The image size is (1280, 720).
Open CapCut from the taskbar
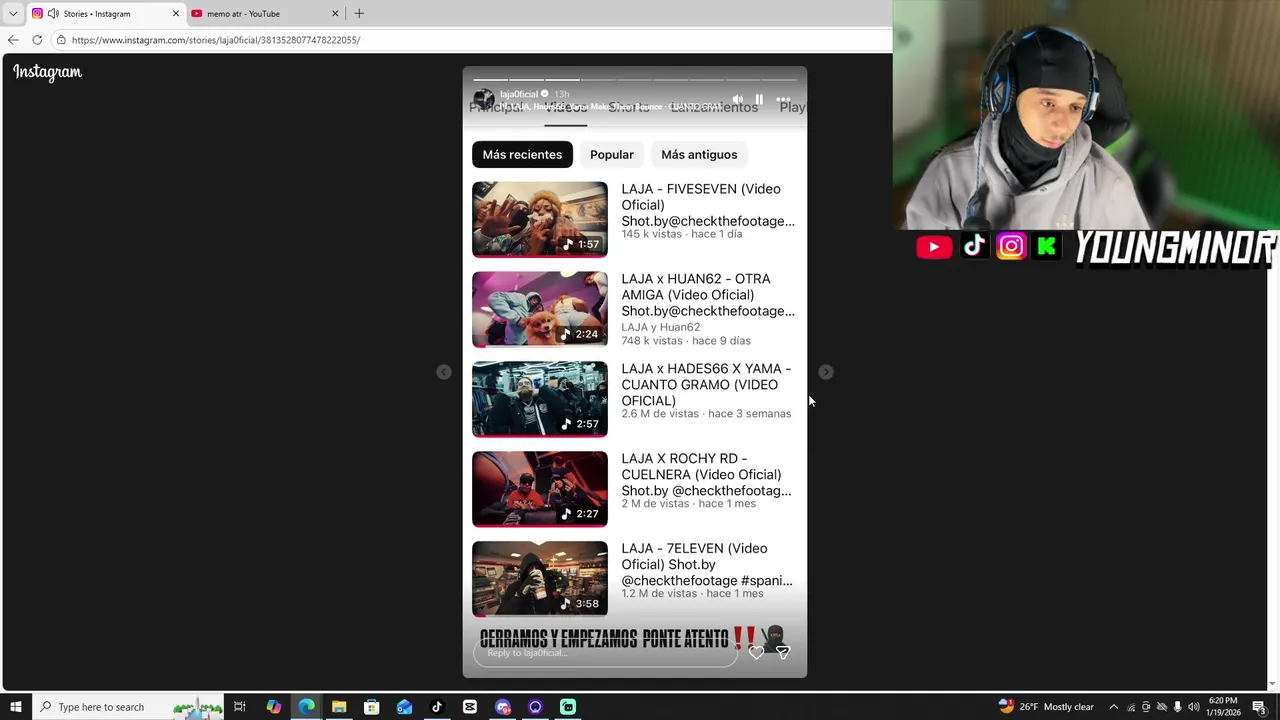470,707
